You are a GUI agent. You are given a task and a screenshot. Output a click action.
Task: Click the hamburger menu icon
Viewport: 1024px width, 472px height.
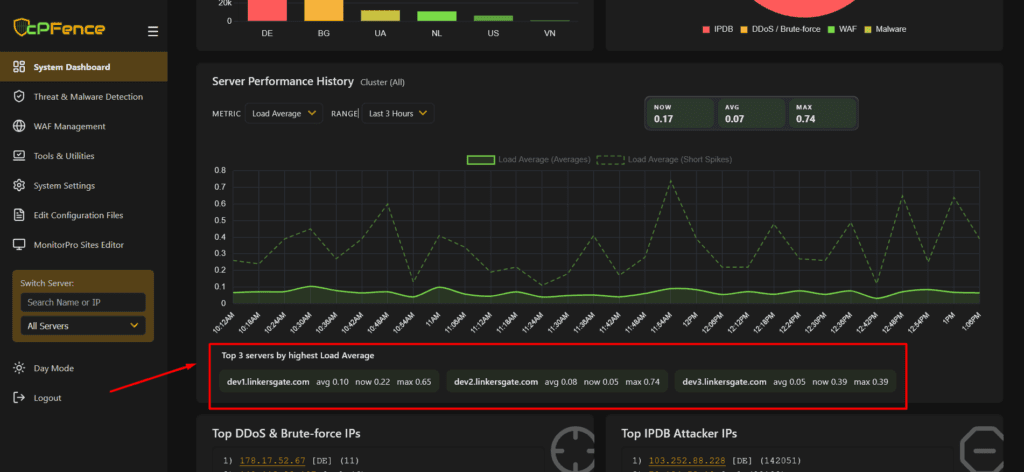[x=153, y=31]
